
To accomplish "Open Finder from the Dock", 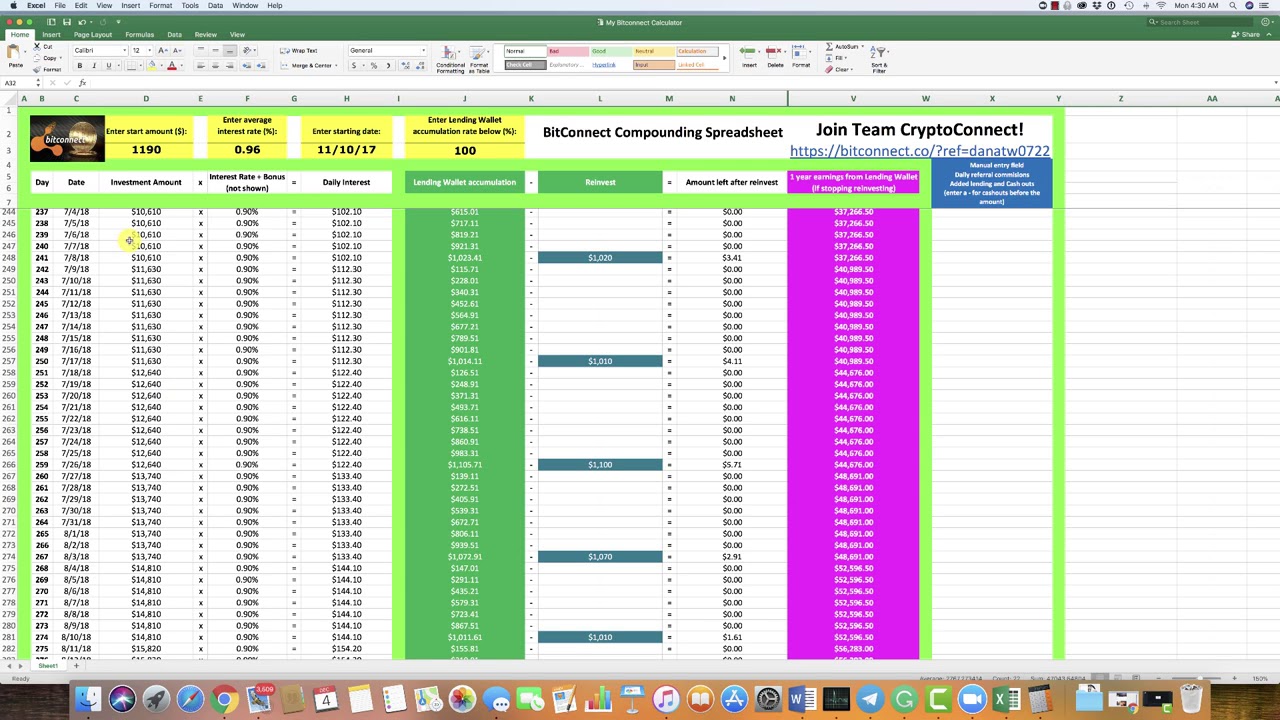I will point(88,699).
